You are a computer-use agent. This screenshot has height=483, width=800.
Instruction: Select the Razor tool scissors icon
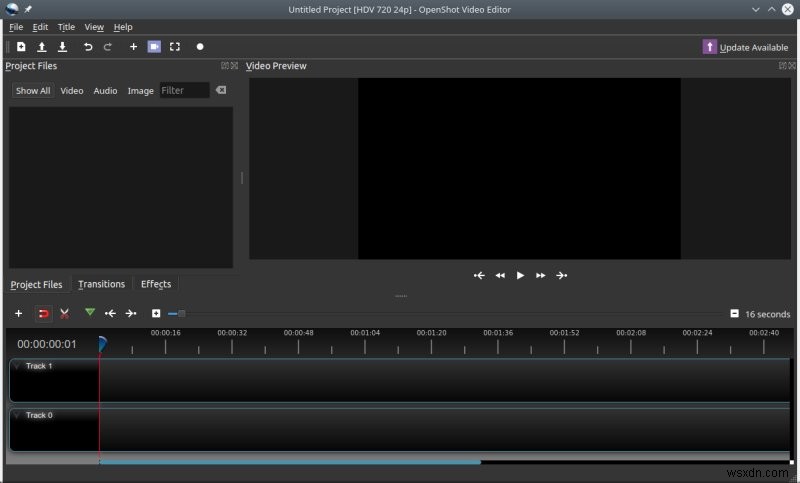[x=64, y=313]
